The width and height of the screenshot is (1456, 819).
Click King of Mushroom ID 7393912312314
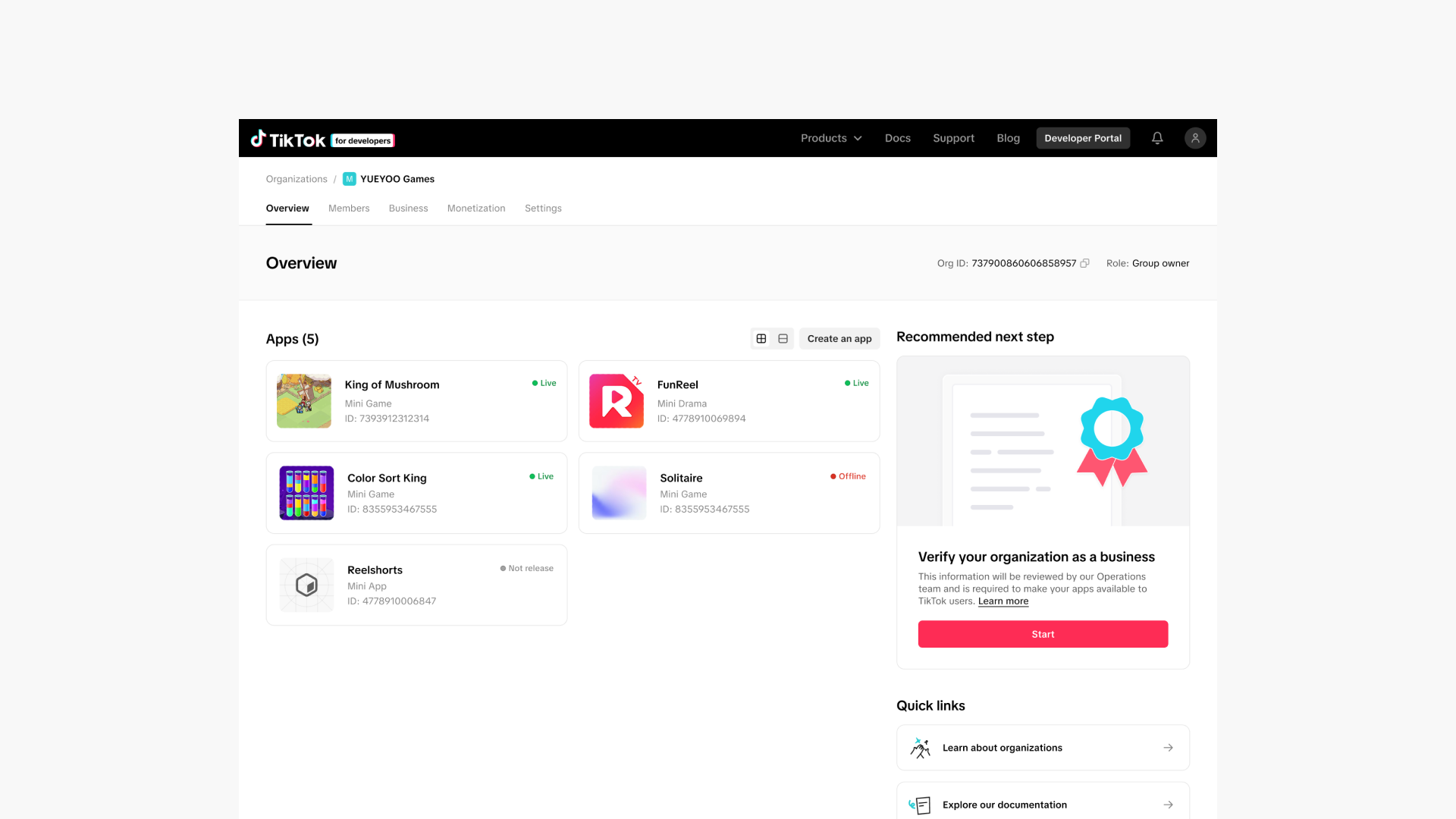387,419
